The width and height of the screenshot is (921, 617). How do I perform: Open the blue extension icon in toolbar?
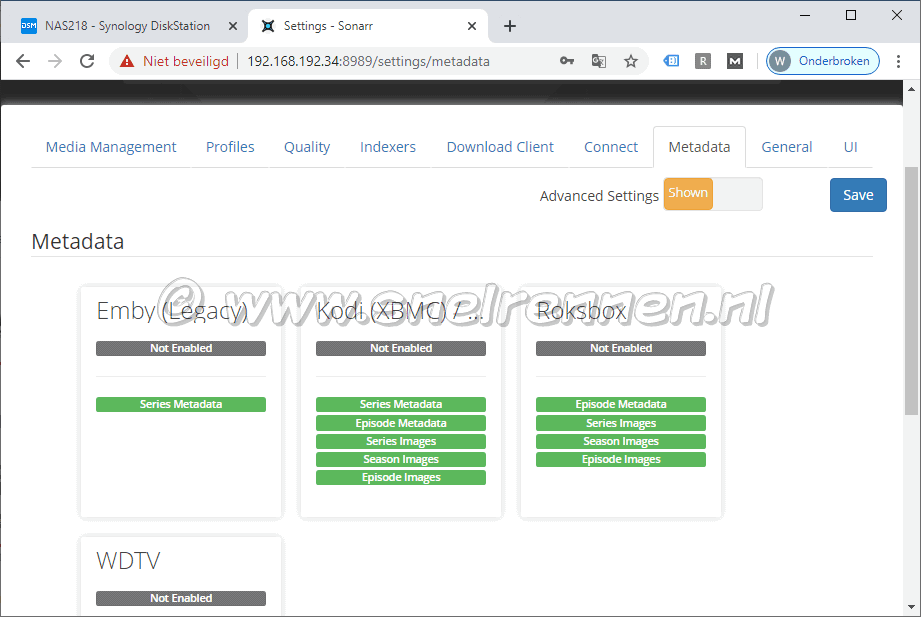[671, 61]
